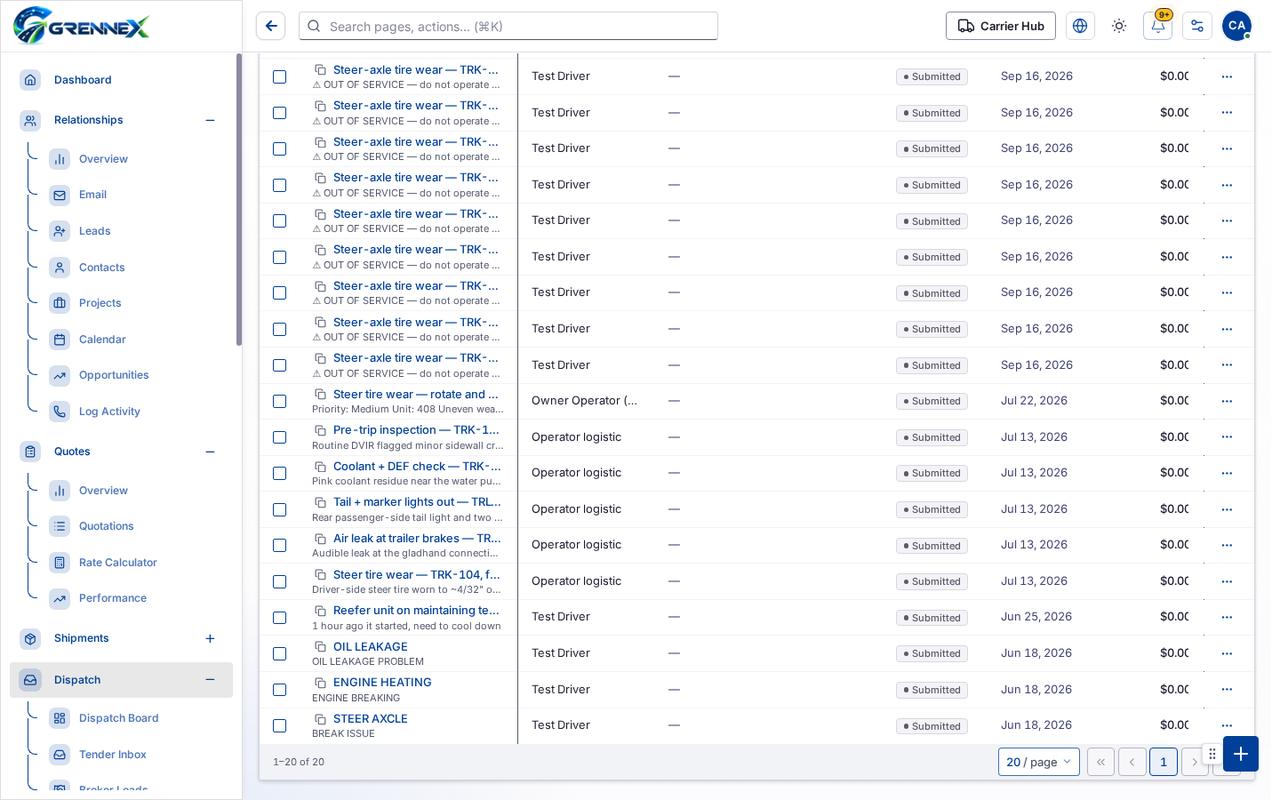Click the copy icon beside ENGINE HEATING
The image size is (1280, 800).
(320, 683)
